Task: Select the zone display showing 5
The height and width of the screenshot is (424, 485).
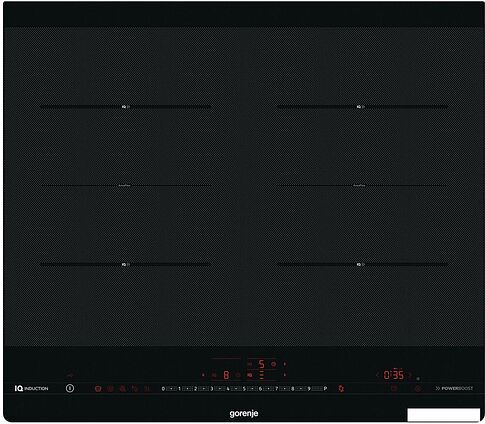Action: coord(262,364)
